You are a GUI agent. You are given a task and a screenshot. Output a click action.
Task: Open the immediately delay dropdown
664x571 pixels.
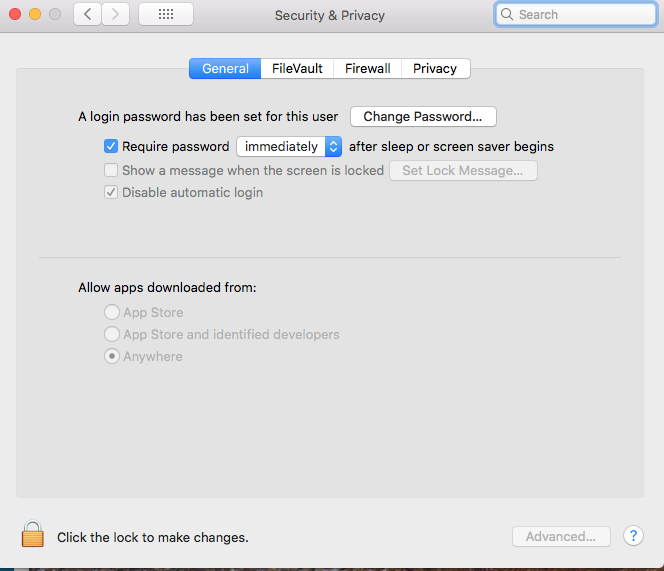(289, 147)
